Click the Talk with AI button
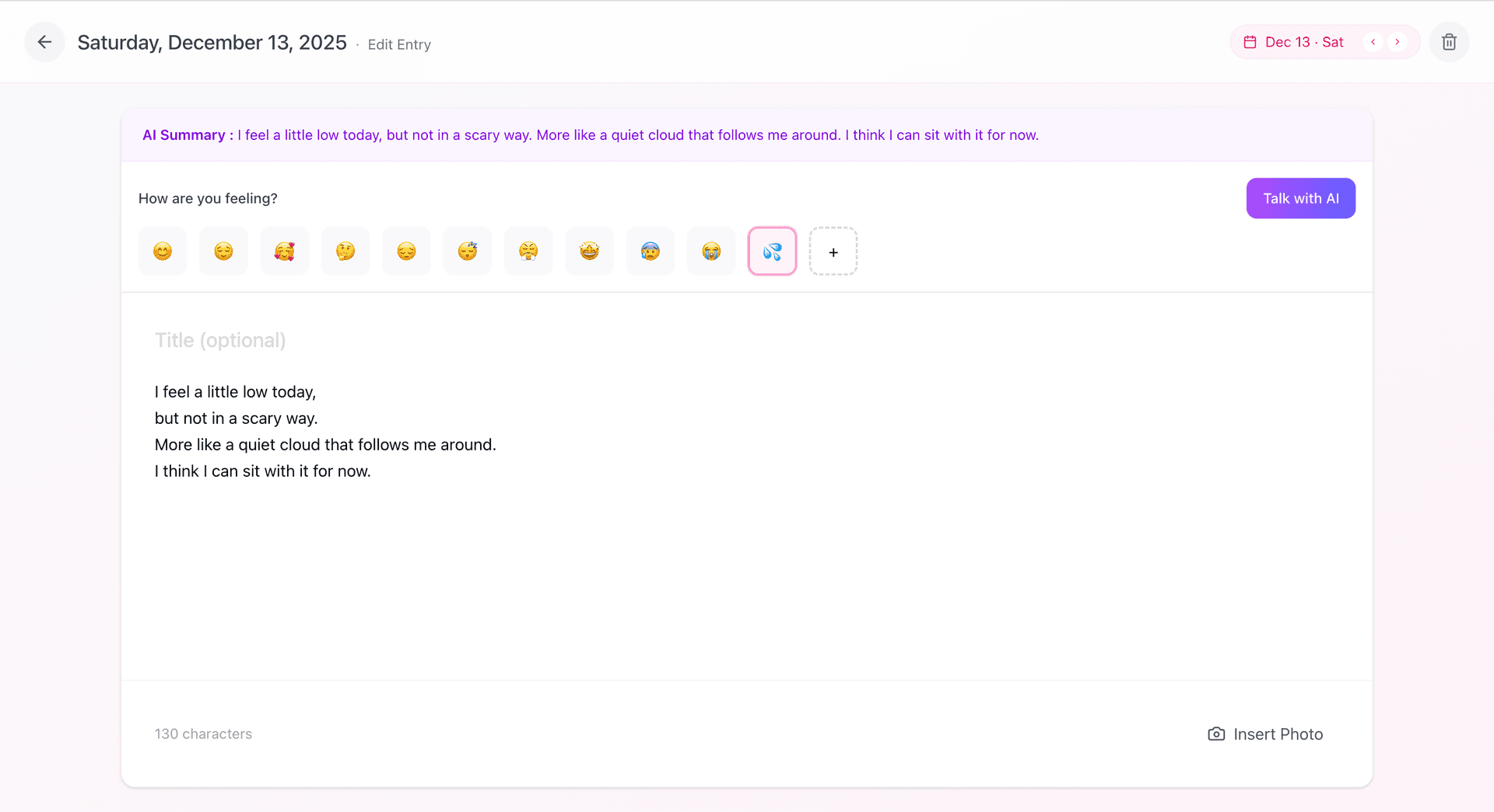The width and height of the screenshot is (1494, 812). pyautogui.click(x=1300, y=198)
